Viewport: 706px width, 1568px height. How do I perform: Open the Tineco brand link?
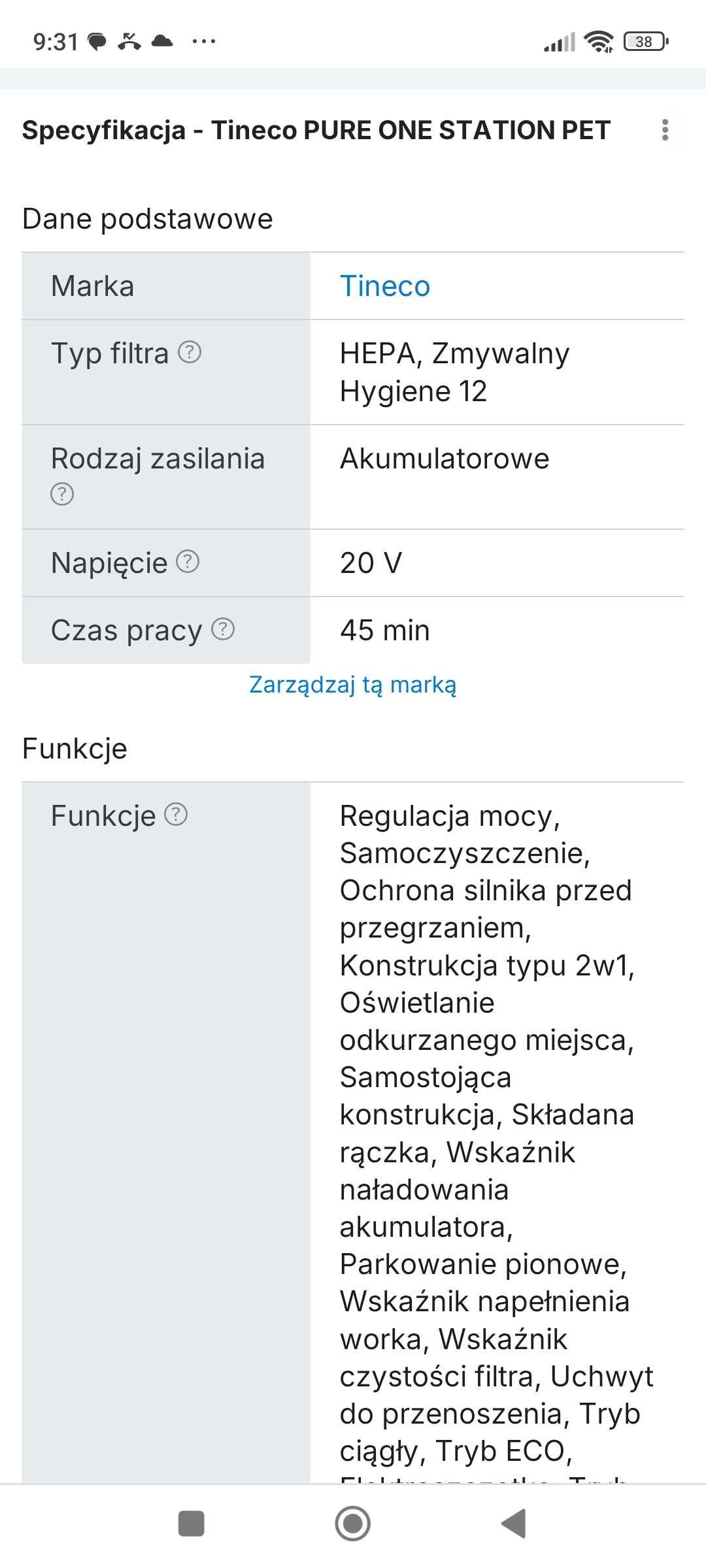click(x=385, y=286)
